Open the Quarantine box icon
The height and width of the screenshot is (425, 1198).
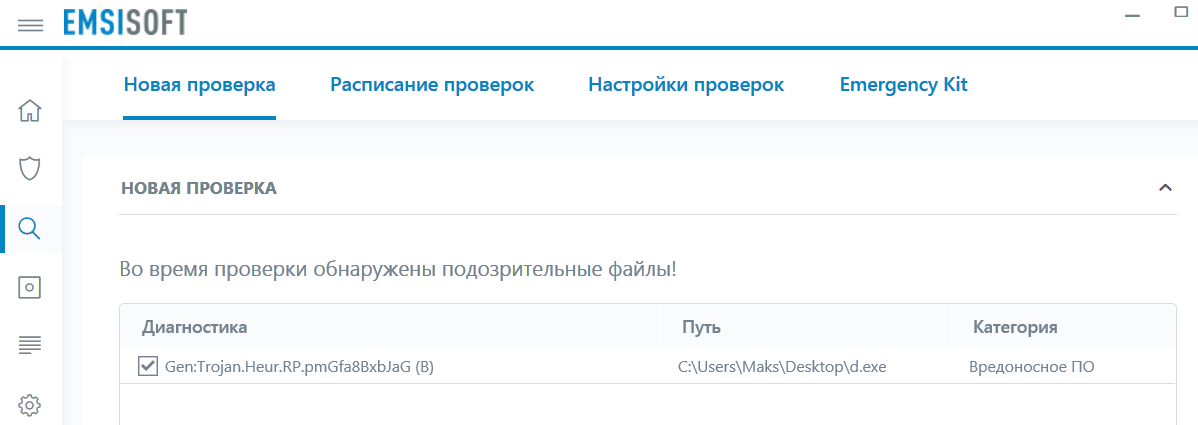30,287
